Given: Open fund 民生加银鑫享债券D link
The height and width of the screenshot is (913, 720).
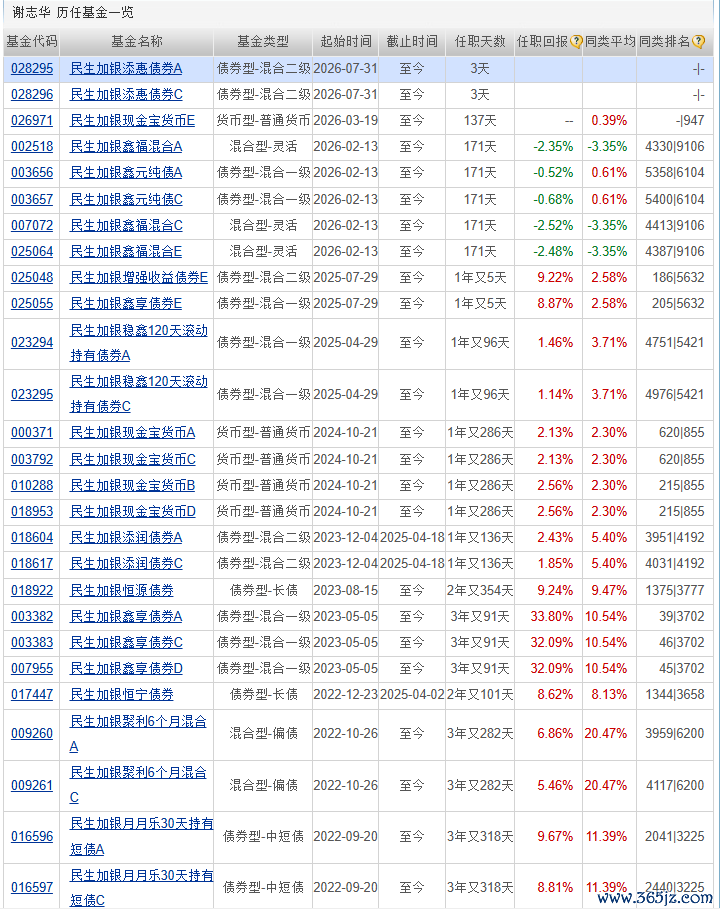Looking at the screenshot, I should (126, 669).
